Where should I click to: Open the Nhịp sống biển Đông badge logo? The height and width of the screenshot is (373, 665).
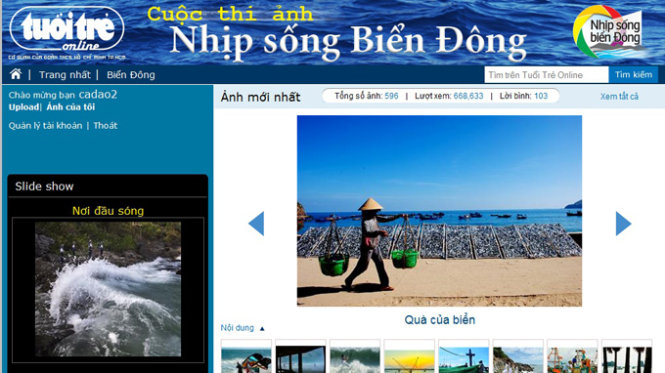click(x=607, y=32)
